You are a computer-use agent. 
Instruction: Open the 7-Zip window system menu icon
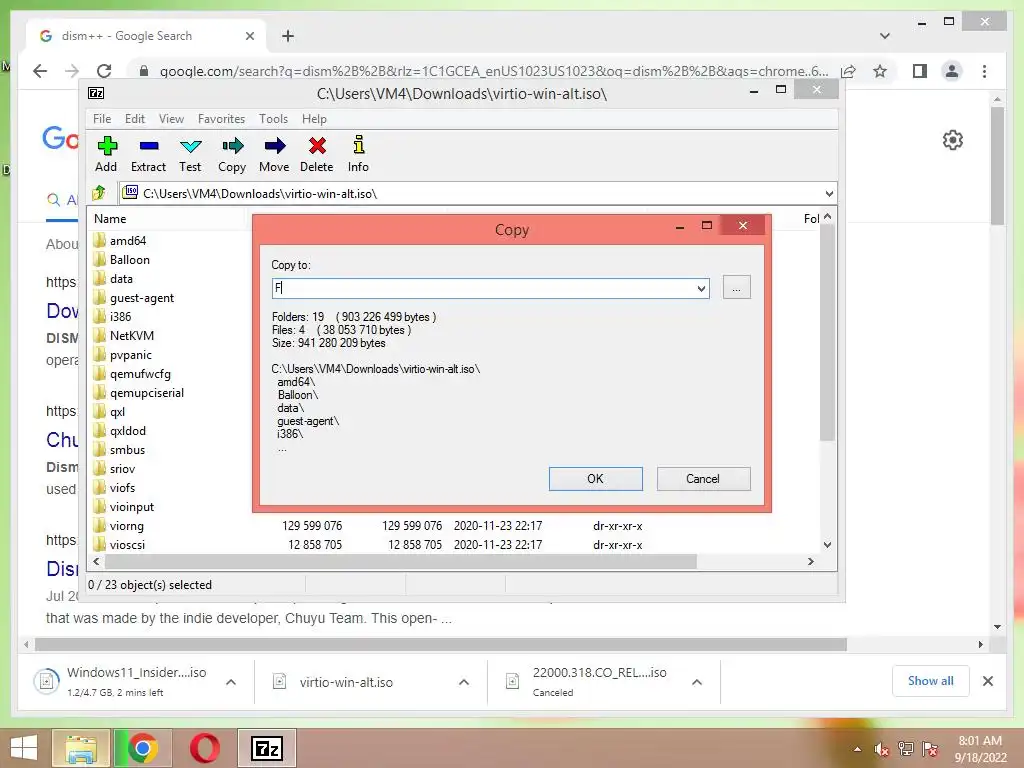pos(96,93)
